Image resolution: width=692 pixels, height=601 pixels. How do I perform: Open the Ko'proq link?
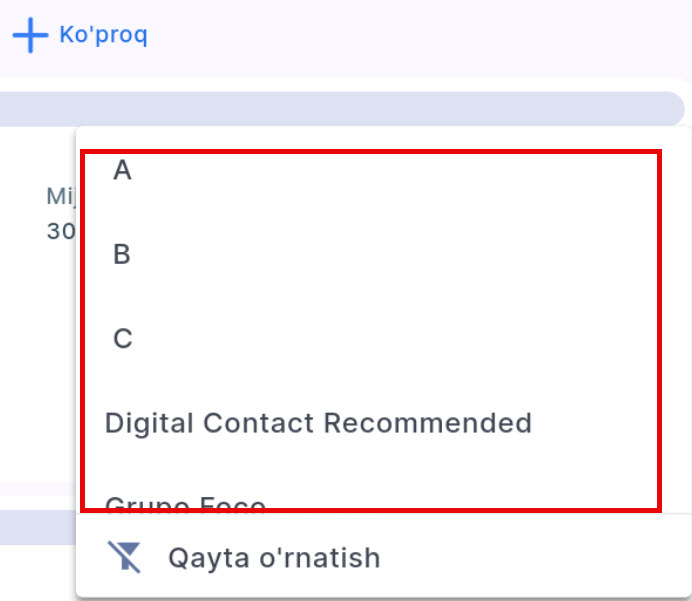pyautogui.click(x=103, y=36)
